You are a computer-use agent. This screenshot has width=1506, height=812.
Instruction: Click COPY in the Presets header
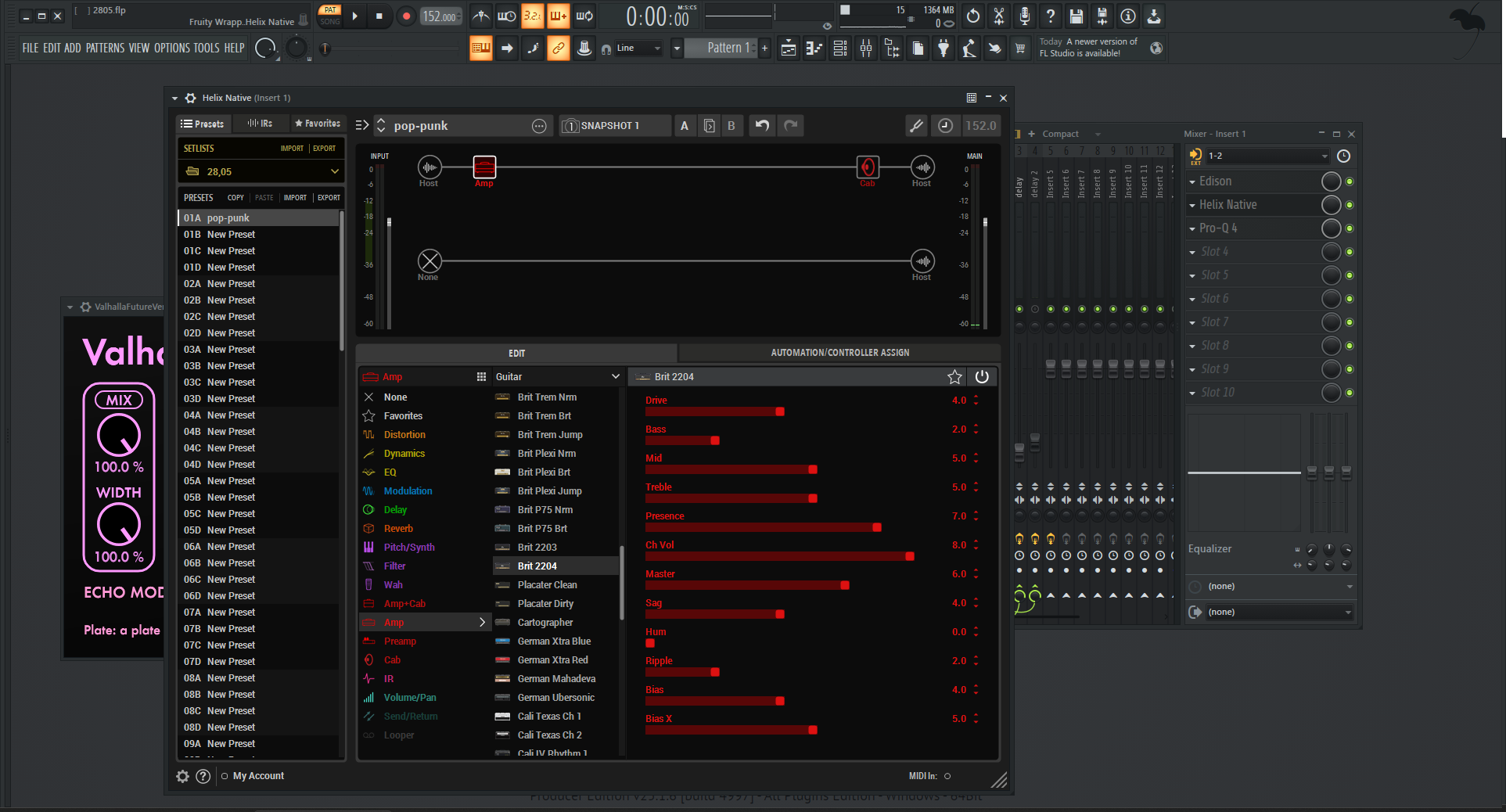235,198
